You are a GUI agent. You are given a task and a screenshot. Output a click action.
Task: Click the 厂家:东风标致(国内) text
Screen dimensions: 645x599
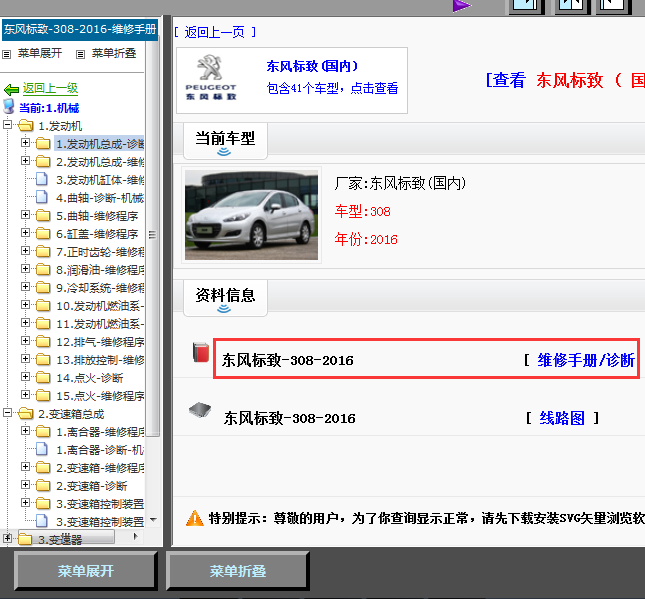(x=400, y=183)
